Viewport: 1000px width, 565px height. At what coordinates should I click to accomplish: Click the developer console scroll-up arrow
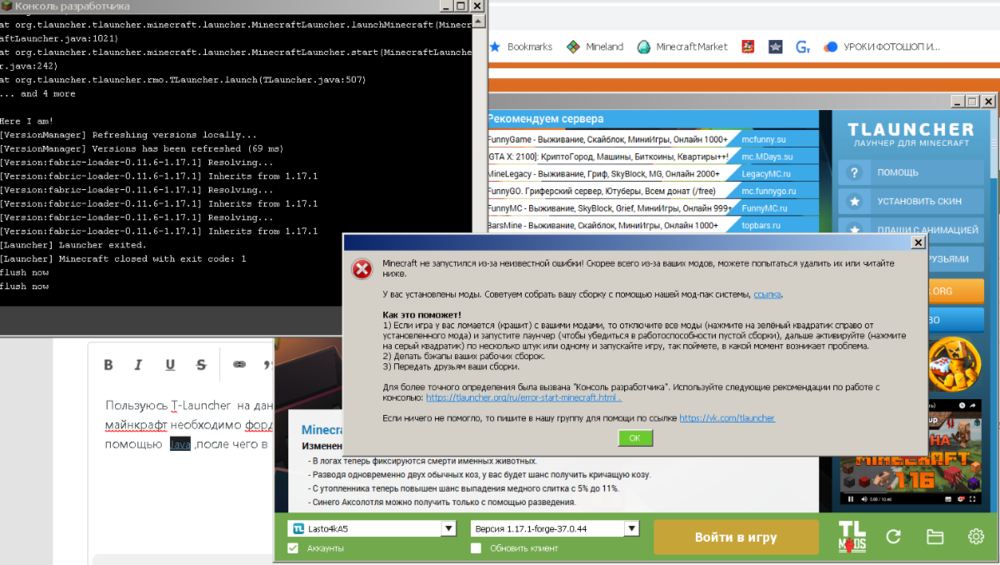point(478,21)
